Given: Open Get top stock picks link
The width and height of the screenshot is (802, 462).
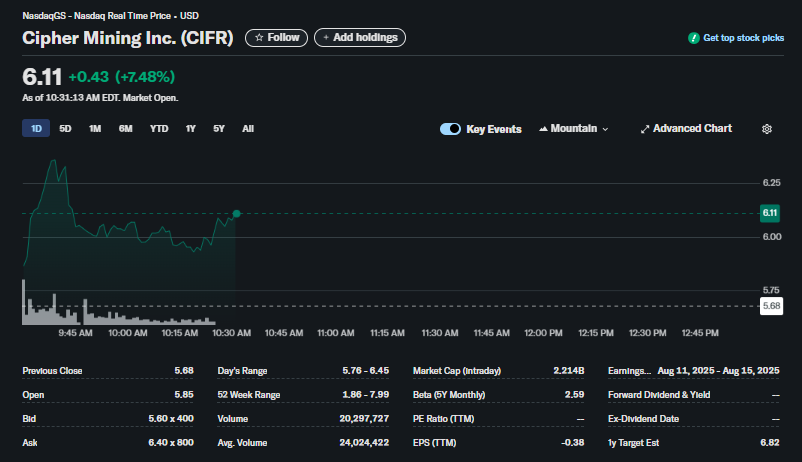Looking at the screenshot, I should pyautogui.click(x=743, y=38).
